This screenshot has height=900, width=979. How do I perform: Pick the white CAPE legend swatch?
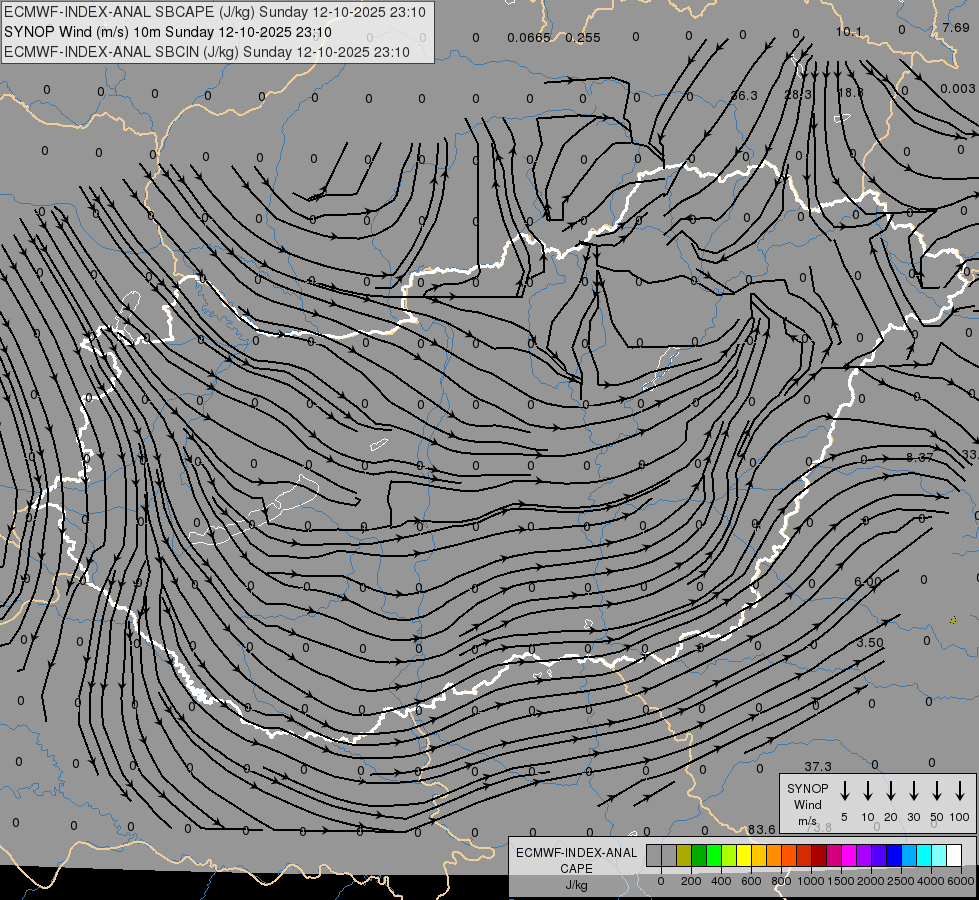(x=954, y=855)
